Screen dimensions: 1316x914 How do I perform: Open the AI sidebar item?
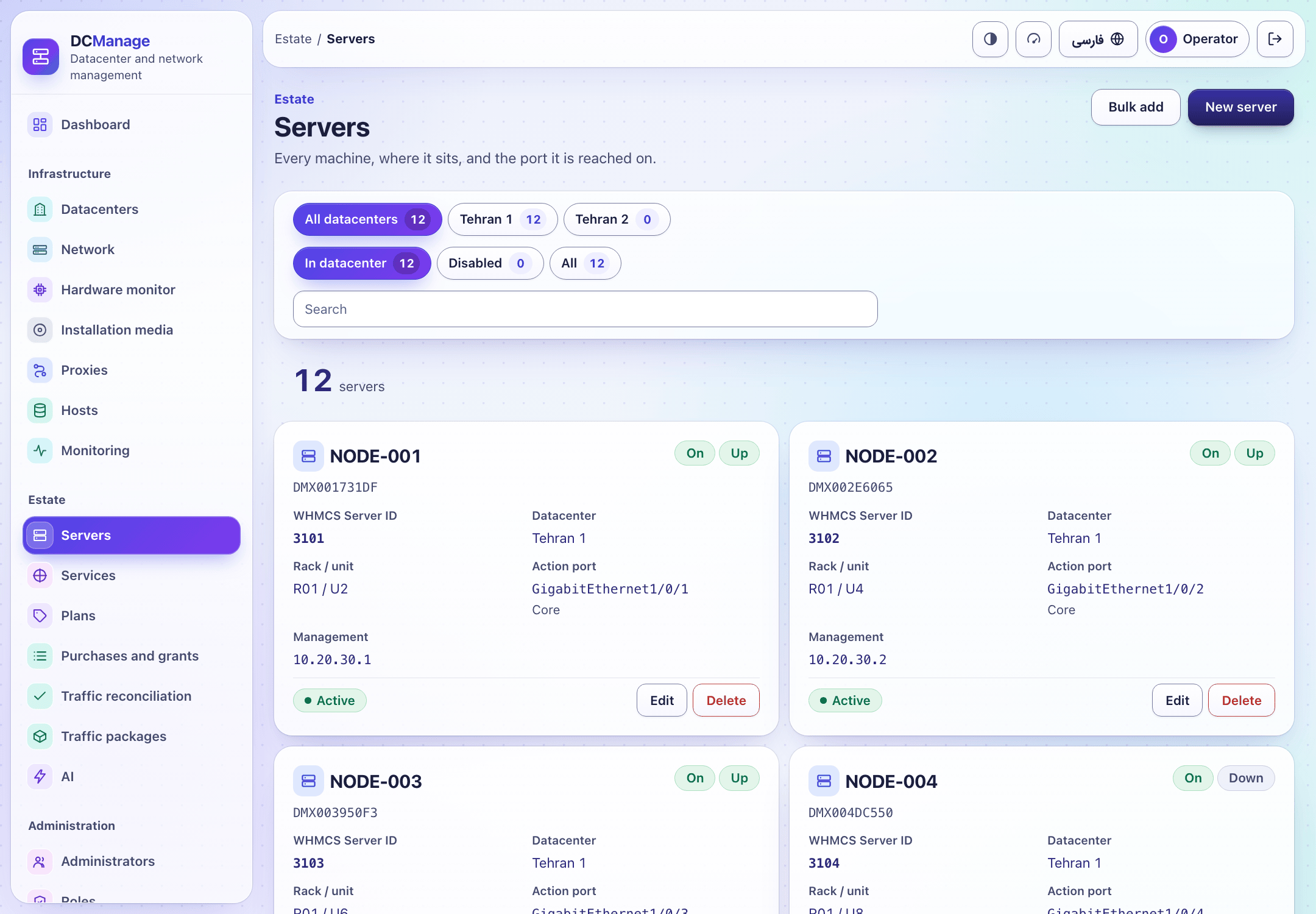(x=132, y=777)
